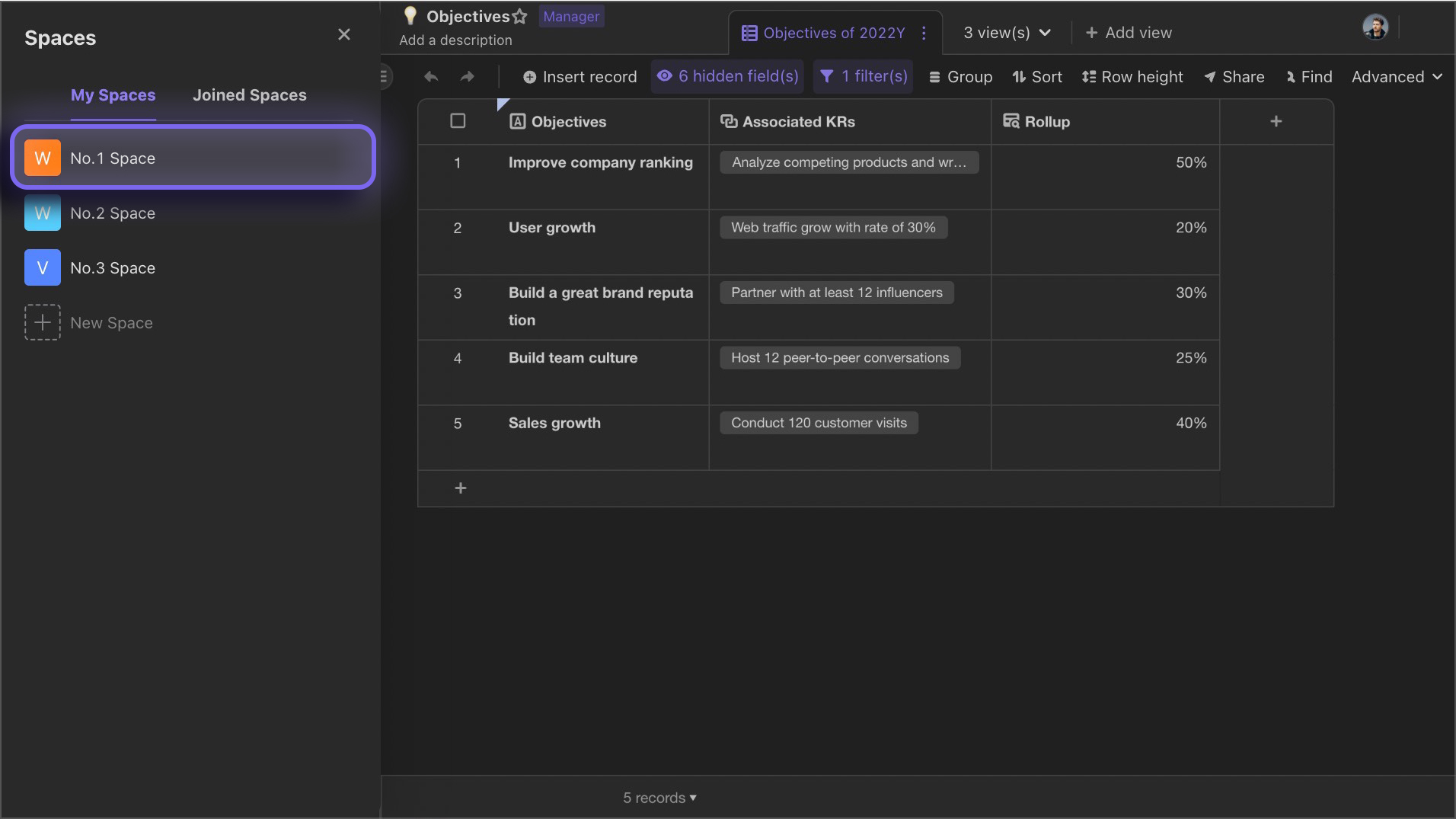Tick the select-all checkbox in table header
Image resolution: width=1456 pixels, height=819 pixels.
(x=458, y=121)
